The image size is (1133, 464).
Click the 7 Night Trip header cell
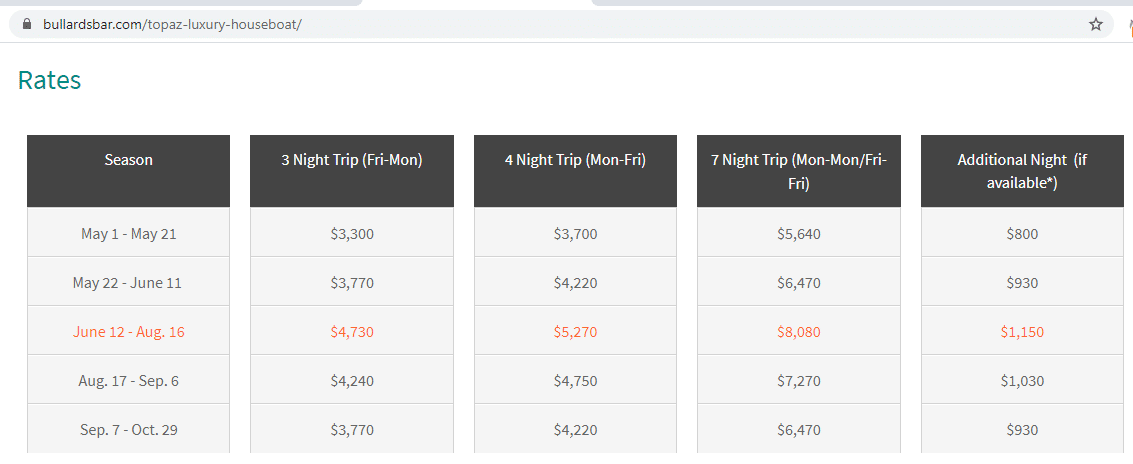click(799, 171)
